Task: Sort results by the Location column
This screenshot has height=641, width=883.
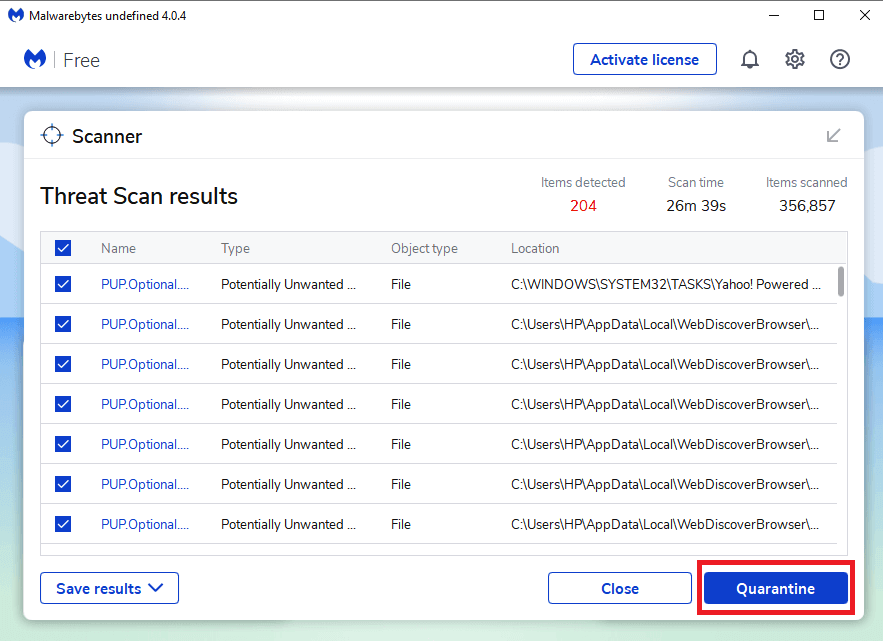Action: [535, 248]
